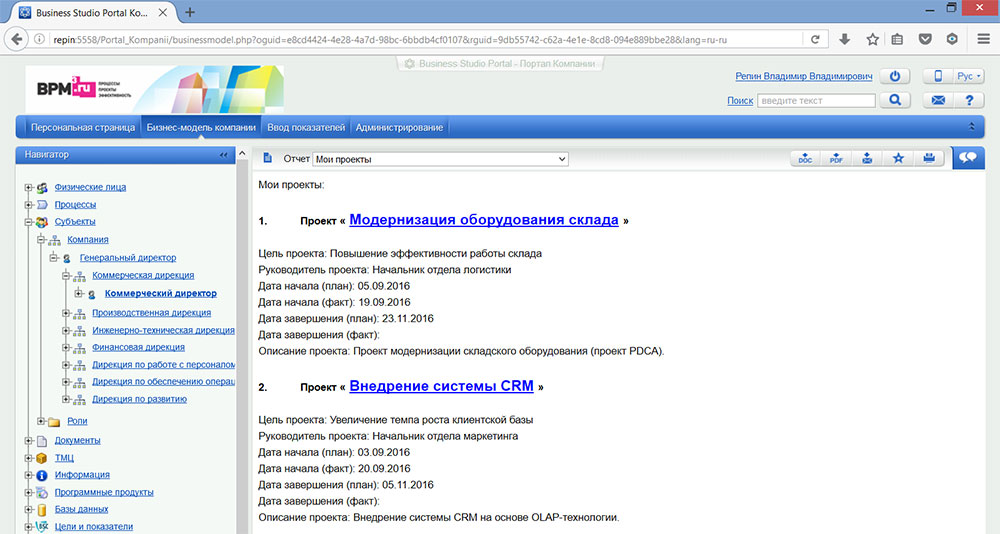Open project Модернизация оборудования склада link
Screen dimensions: 1000x534
[483, 220]
